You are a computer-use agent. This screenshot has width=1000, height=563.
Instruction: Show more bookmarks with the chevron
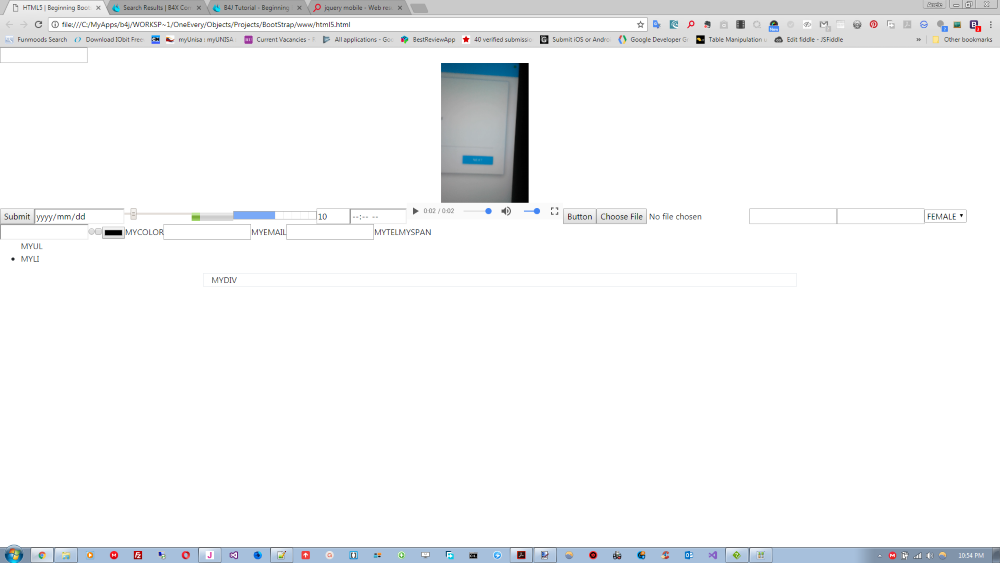click(918, 40)
